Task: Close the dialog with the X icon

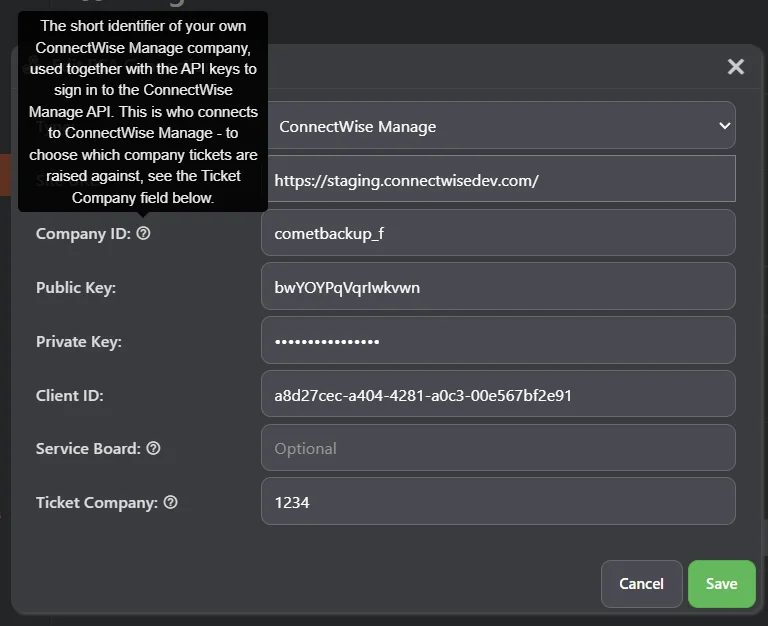Action: (x=736, y=67)
